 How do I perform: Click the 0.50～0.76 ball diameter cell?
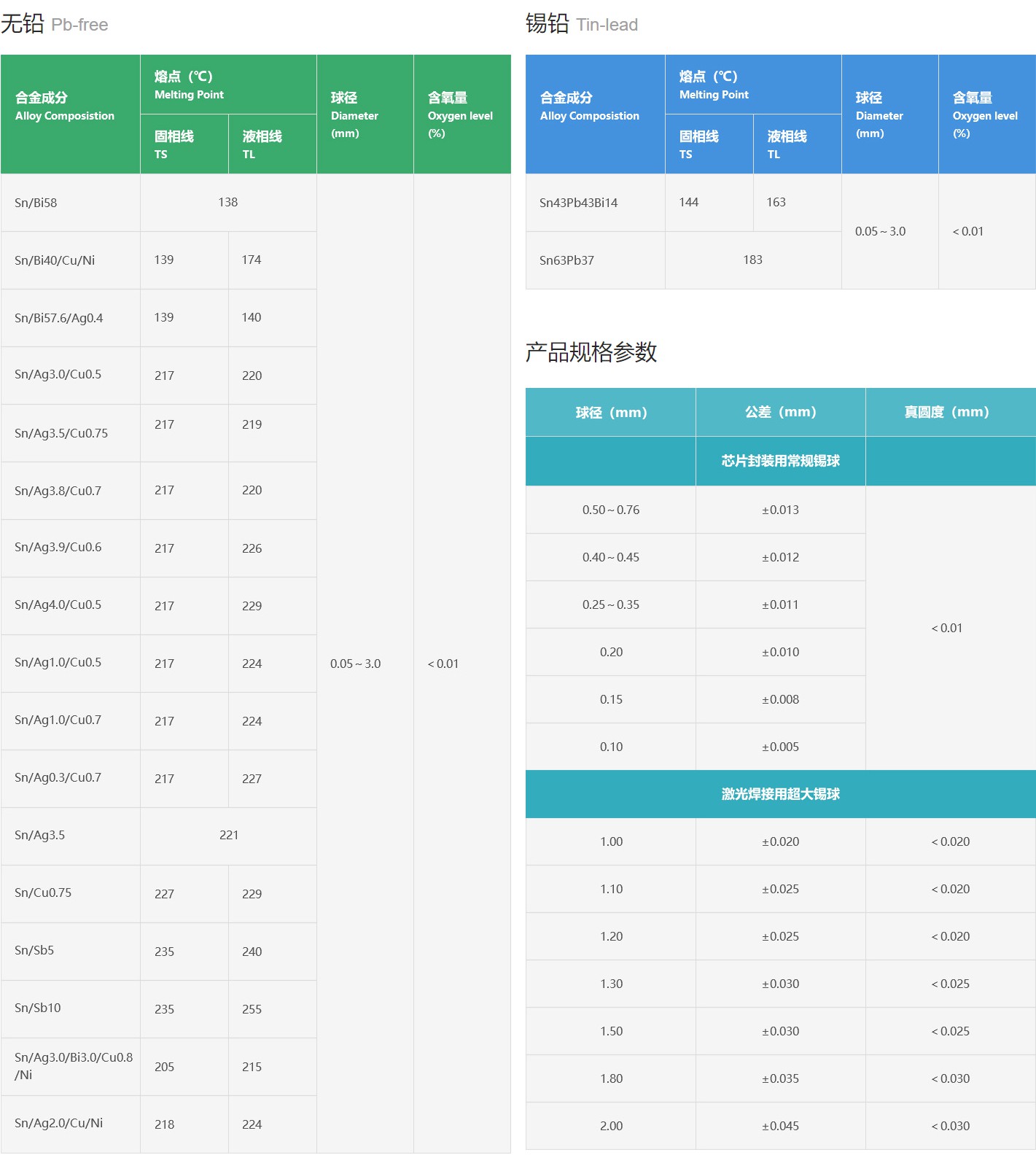pyautogui.click(x=611, y=510)
